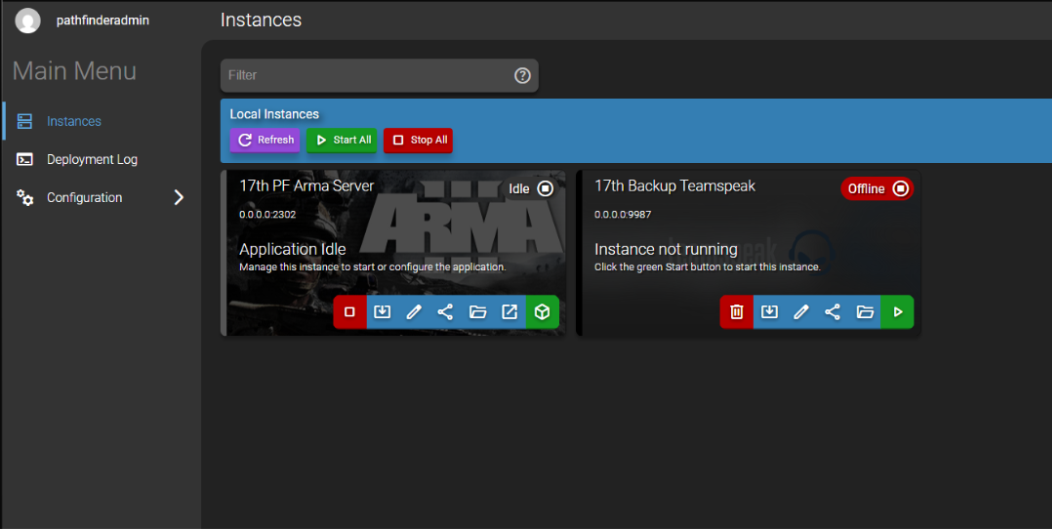Viewport: 1052px width, 530px height.
Task: Open folder icon on 17th Backup Teamspeak card
Action: tap(865, 312)
